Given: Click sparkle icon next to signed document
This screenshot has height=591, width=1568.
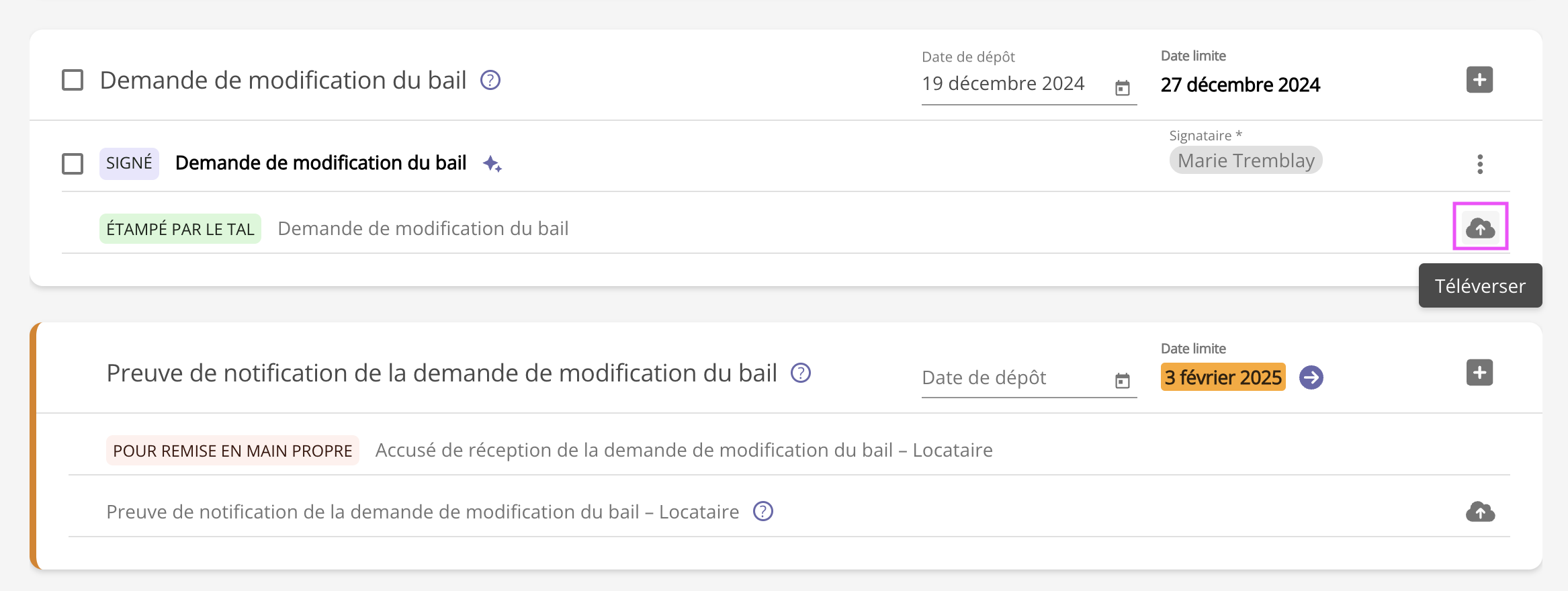Looking at the screenshot, I should point(492,164).
